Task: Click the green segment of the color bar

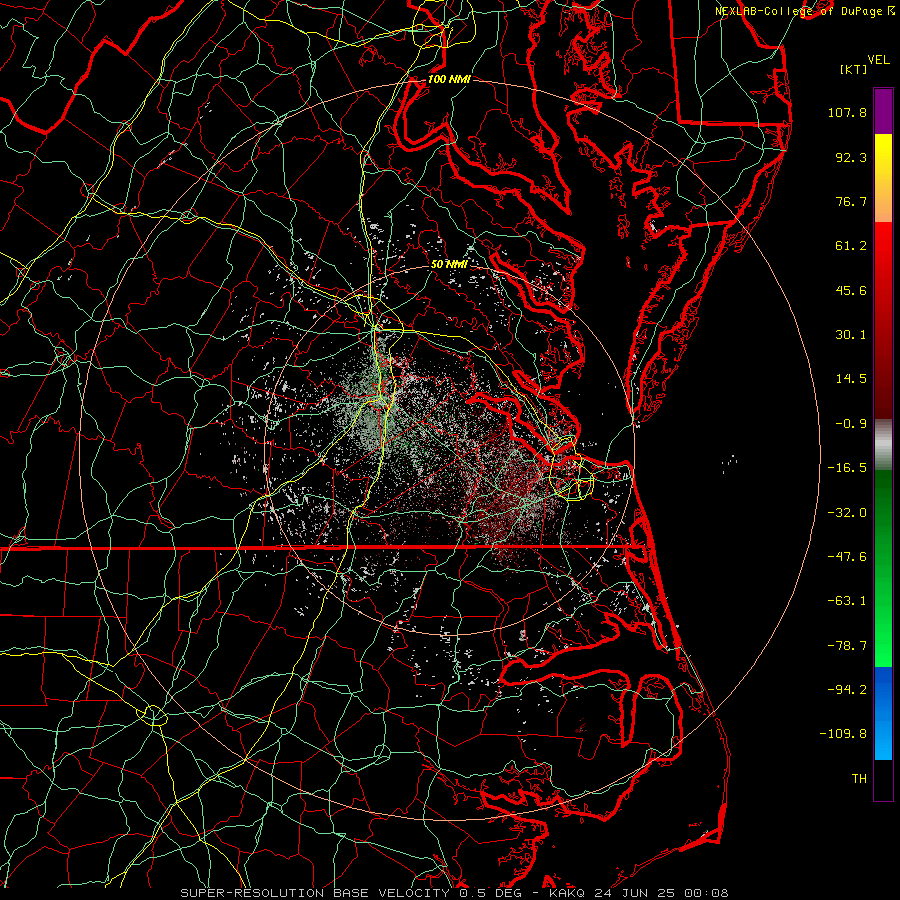Action: 883,568
